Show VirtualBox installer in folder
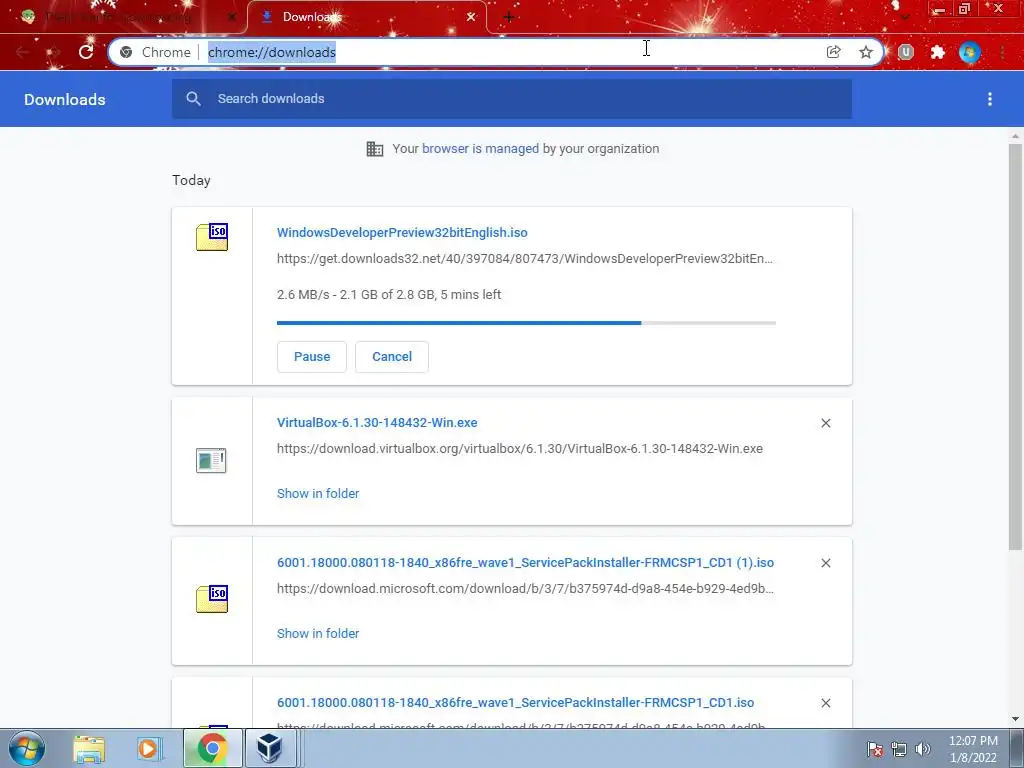 (x=318, y=494)
